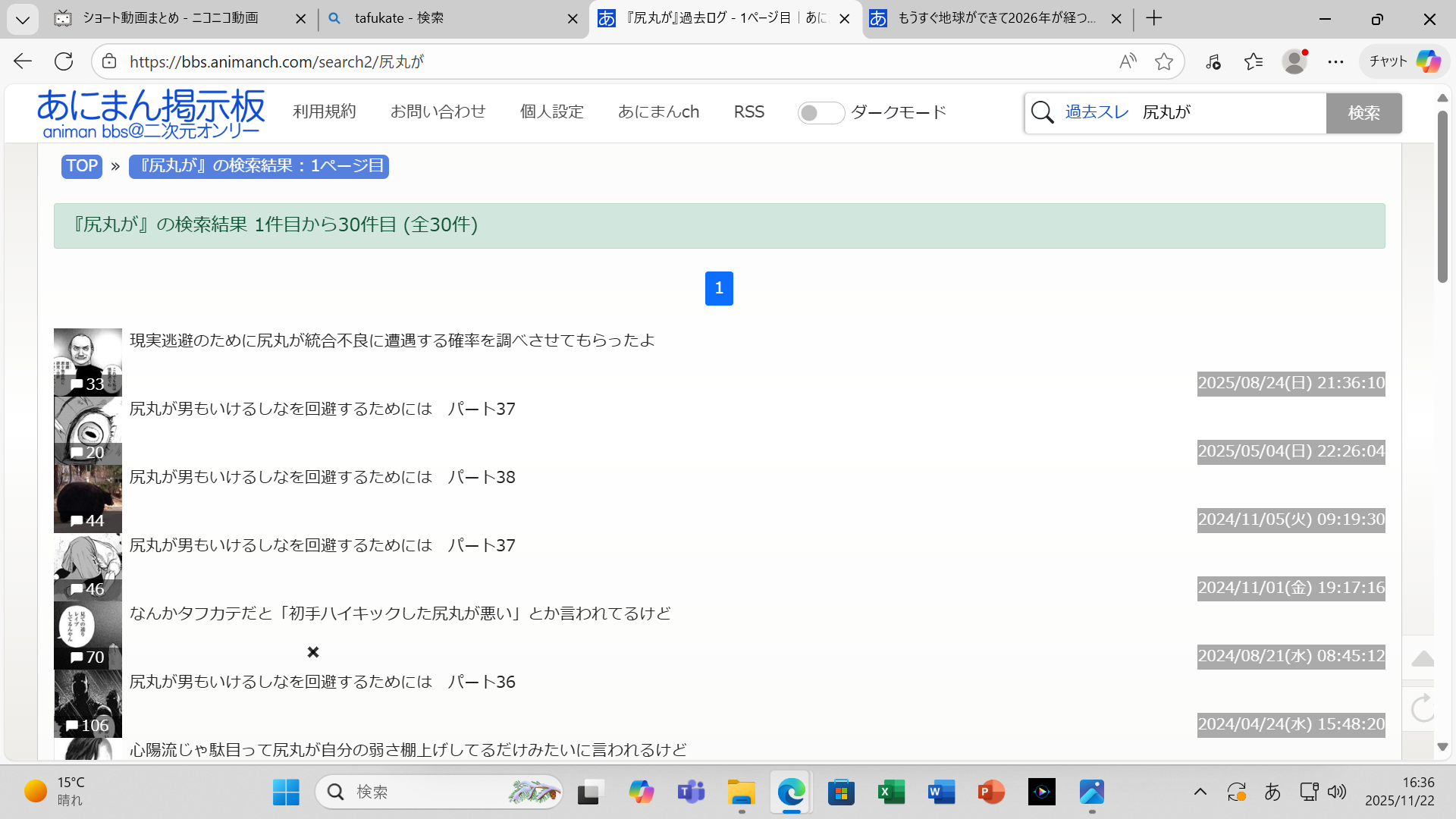Click the browser refresh icon
The image size is (1456, 819).
point(64,61)
